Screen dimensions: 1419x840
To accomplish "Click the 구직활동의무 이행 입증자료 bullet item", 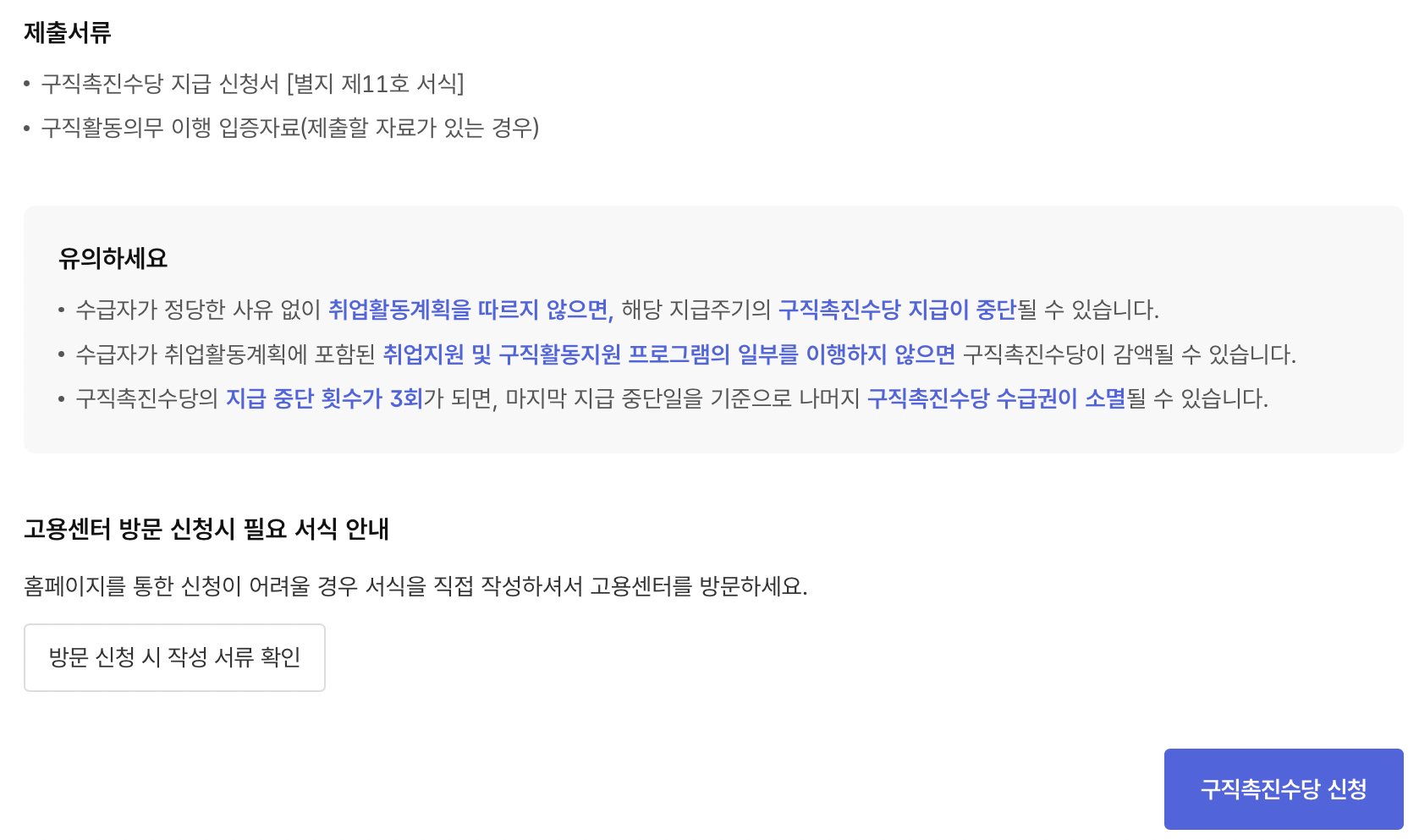I will tap(290, 129).
